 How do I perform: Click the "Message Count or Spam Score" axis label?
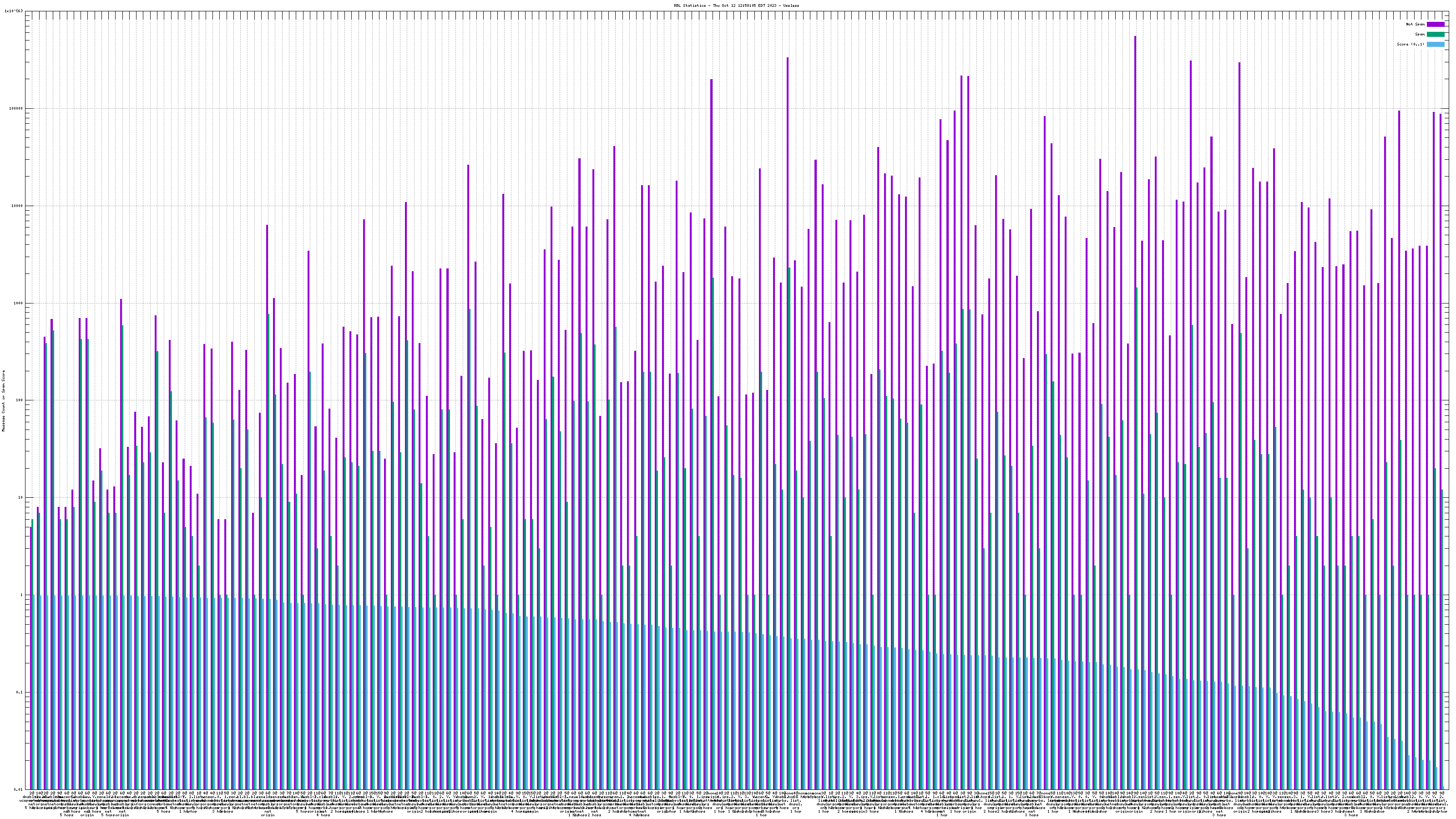pyautogui.click(x=3, y=401)
